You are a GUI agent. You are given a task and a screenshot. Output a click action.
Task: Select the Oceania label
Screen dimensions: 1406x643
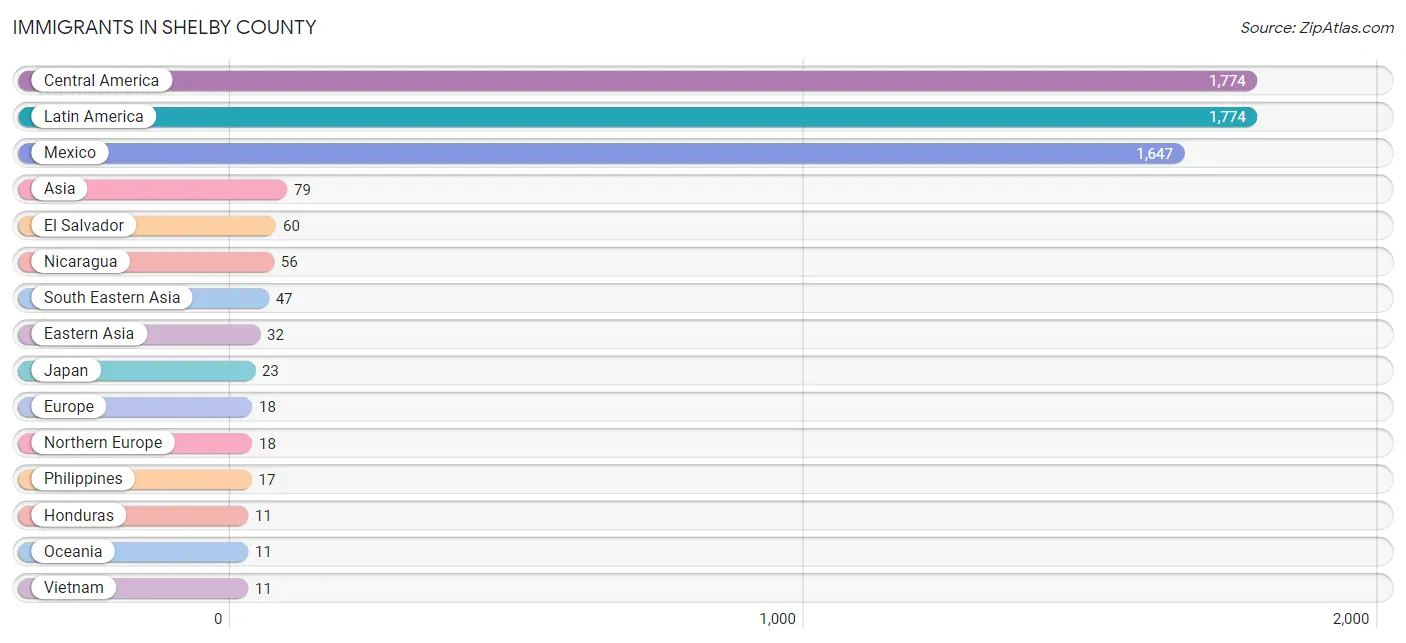tap(73, 552)
